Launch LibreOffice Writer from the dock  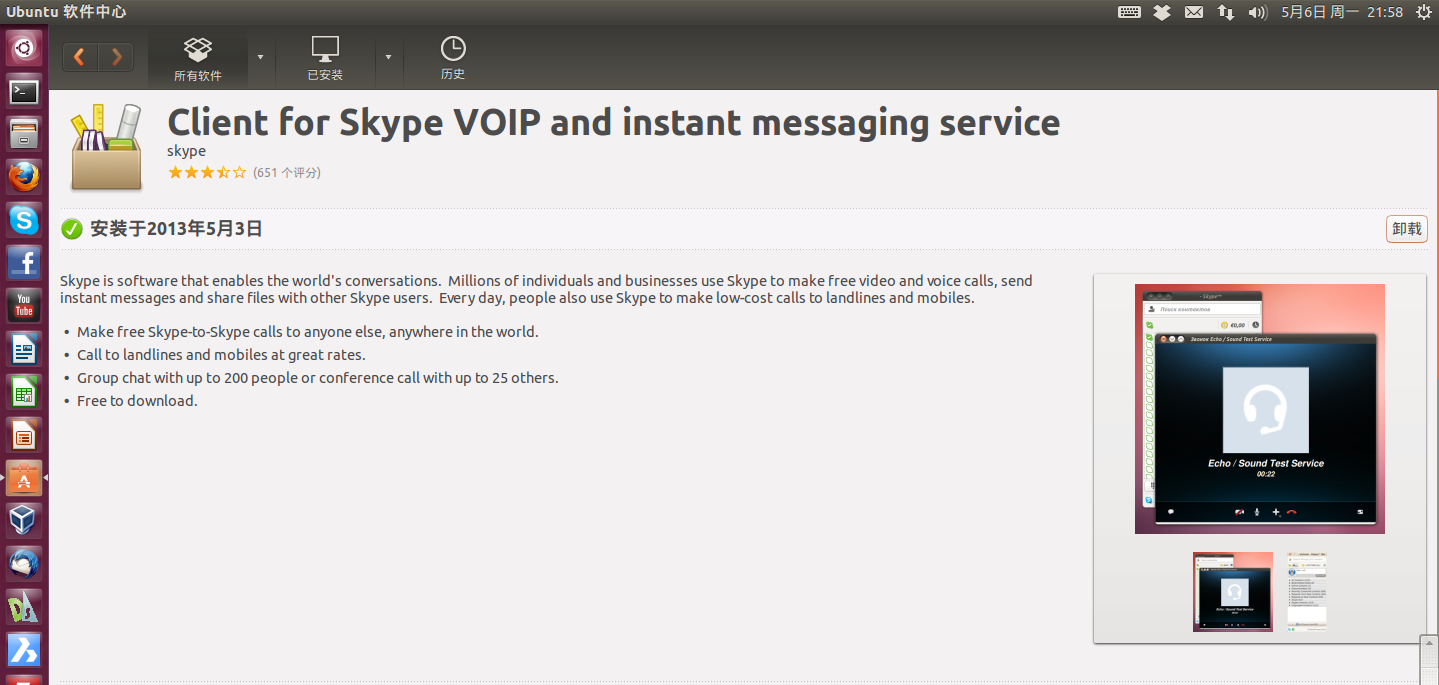[x=24, y=349]
